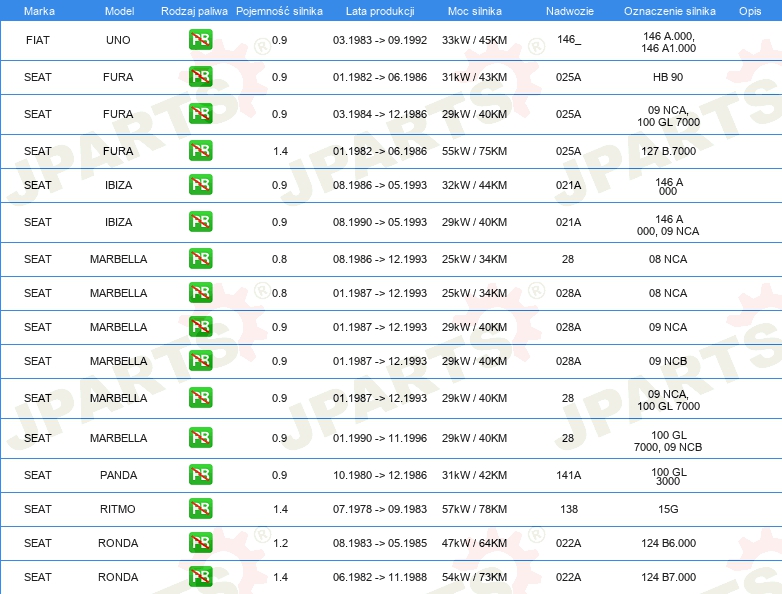Click the fuel icon in the MARBELLA 08.1986 row
782x594 pixels.
pyautogui.click(x=200, y=259)
